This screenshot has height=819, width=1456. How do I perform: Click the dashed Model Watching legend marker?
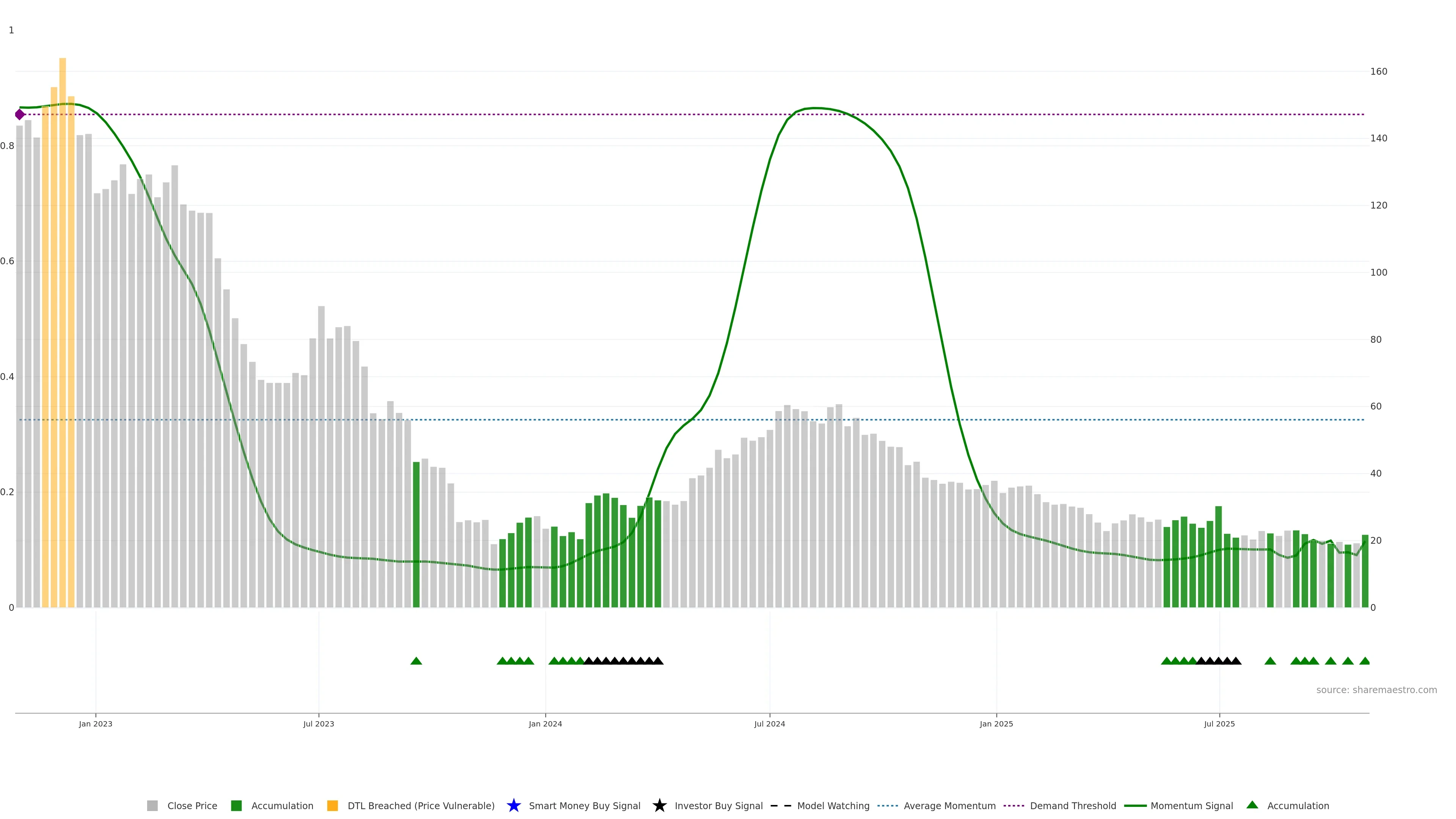click(x=781, y=805)
